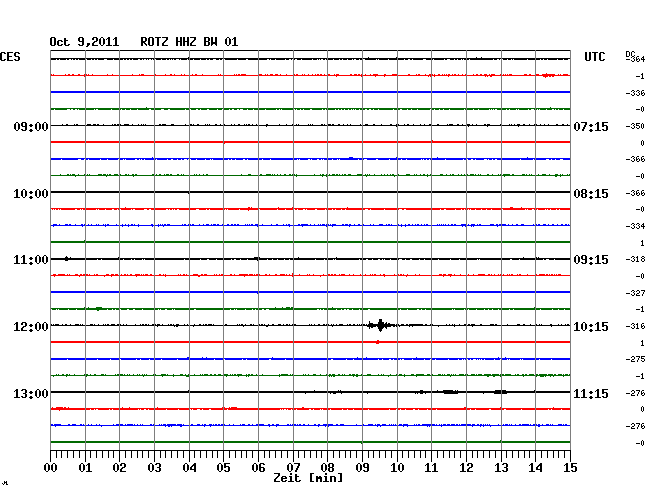Select the DC offset value "-275"
This screenshot has width=650, height=494.
[635, 359]
